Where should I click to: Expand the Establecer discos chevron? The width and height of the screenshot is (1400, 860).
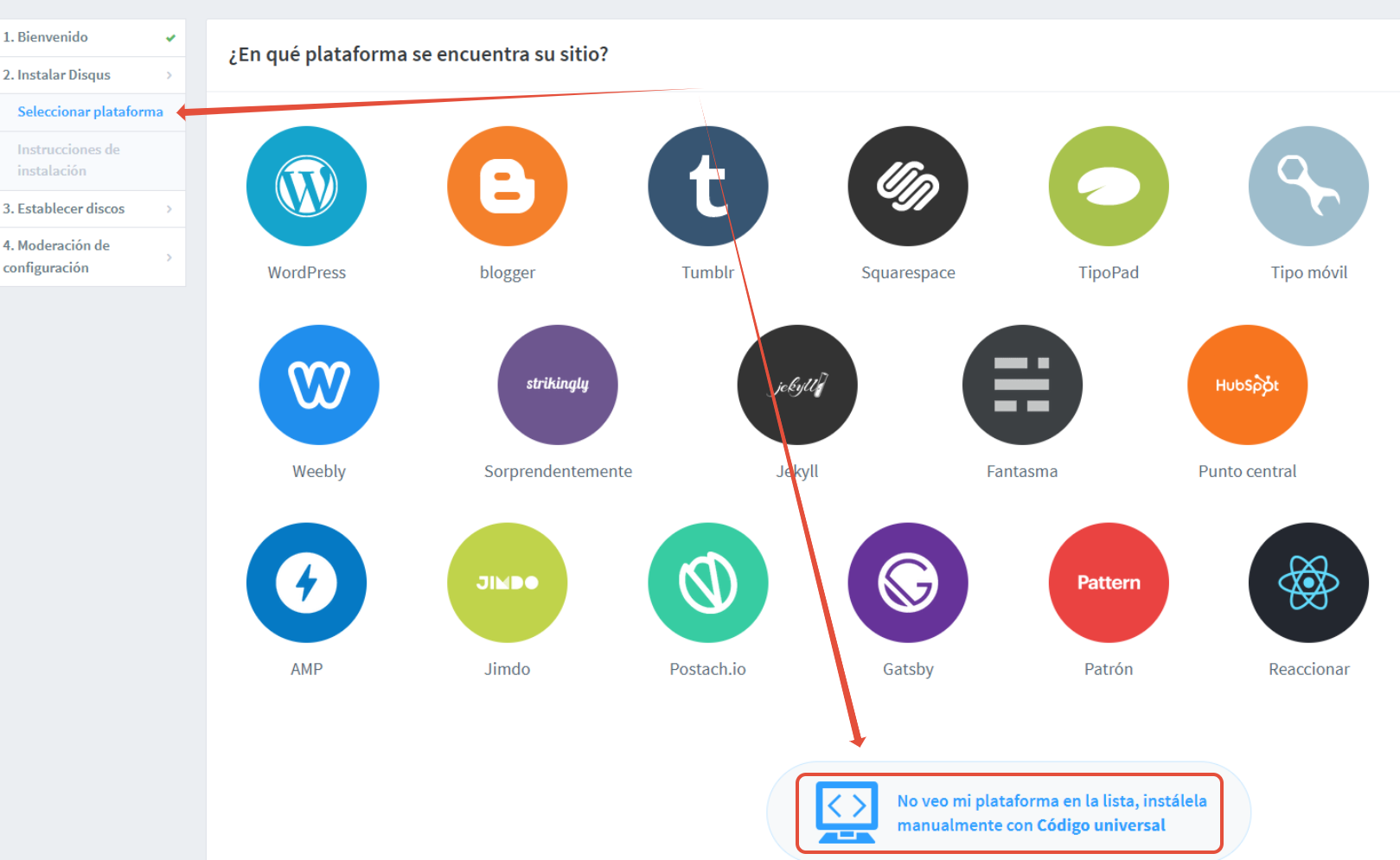pyautogui.click(x=169, y=209)
